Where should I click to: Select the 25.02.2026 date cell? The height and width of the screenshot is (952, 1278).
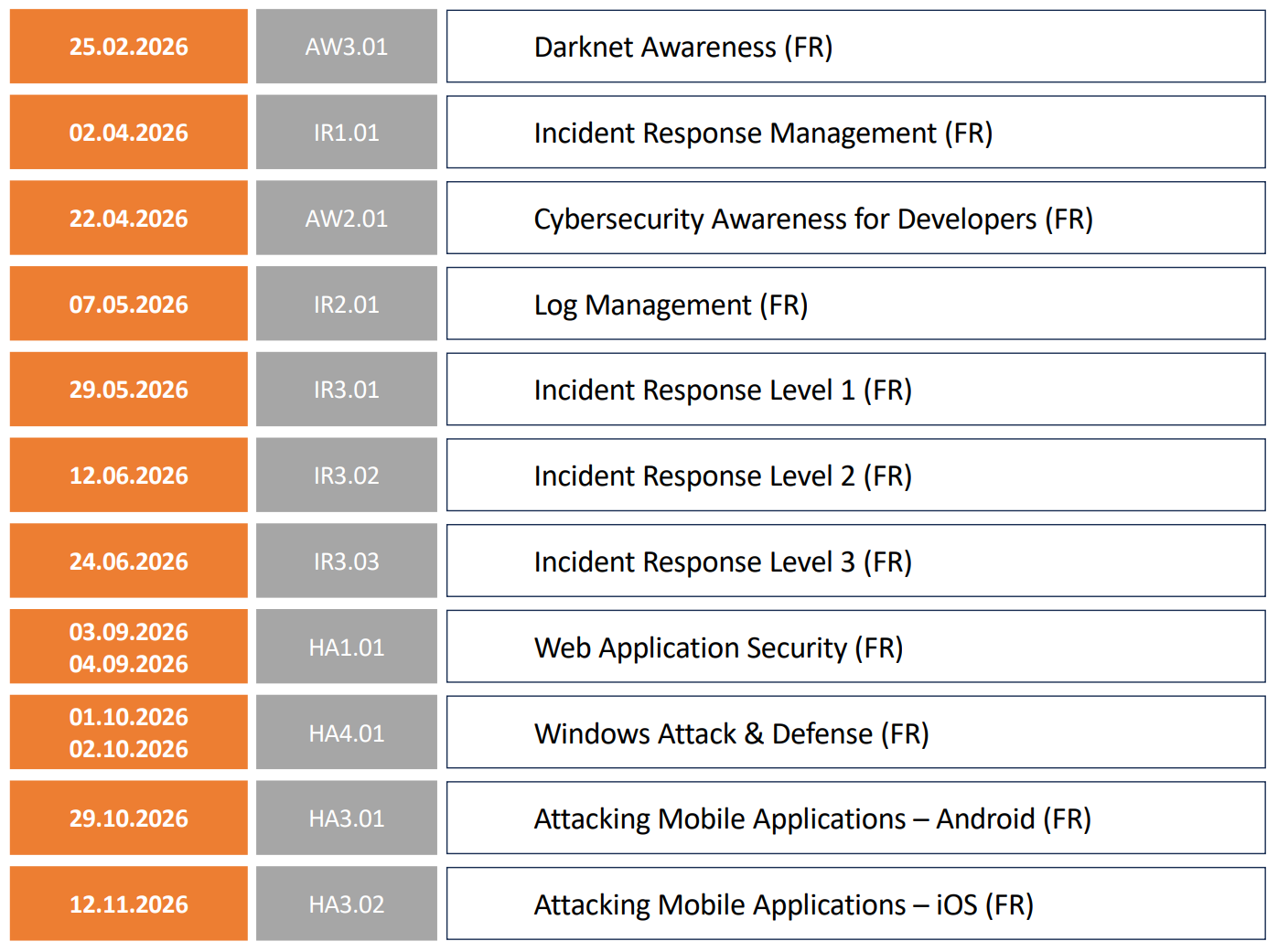click(x=129, y=48)
